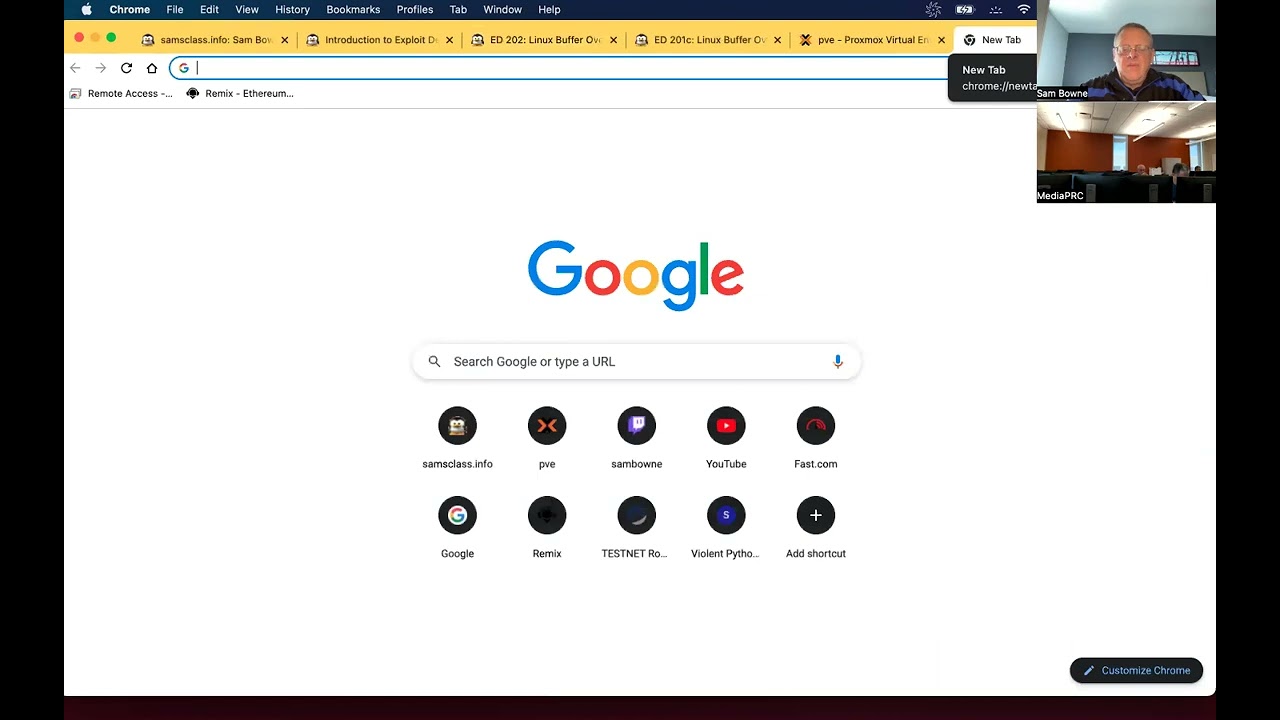1280x720 pixels.
Task: Open the Edit menu
Action: click(x=209, y=9)
